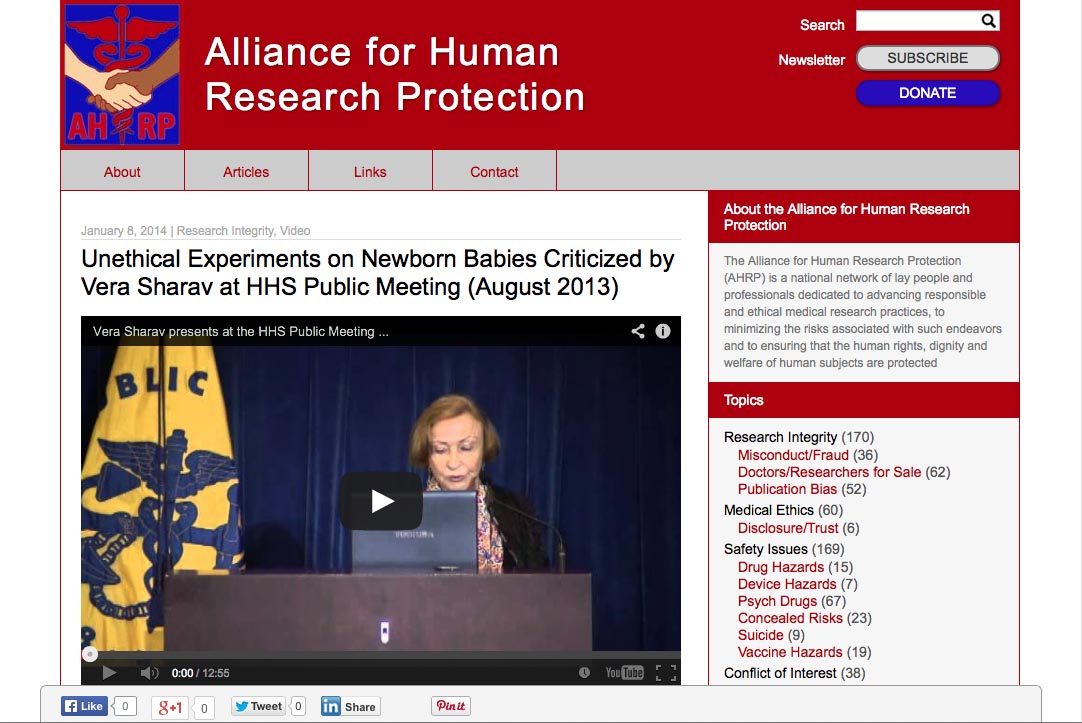1082x723 pixels.
Task: Mute the video volume icon
Action: pyautogui.click(x=148, y=673)
